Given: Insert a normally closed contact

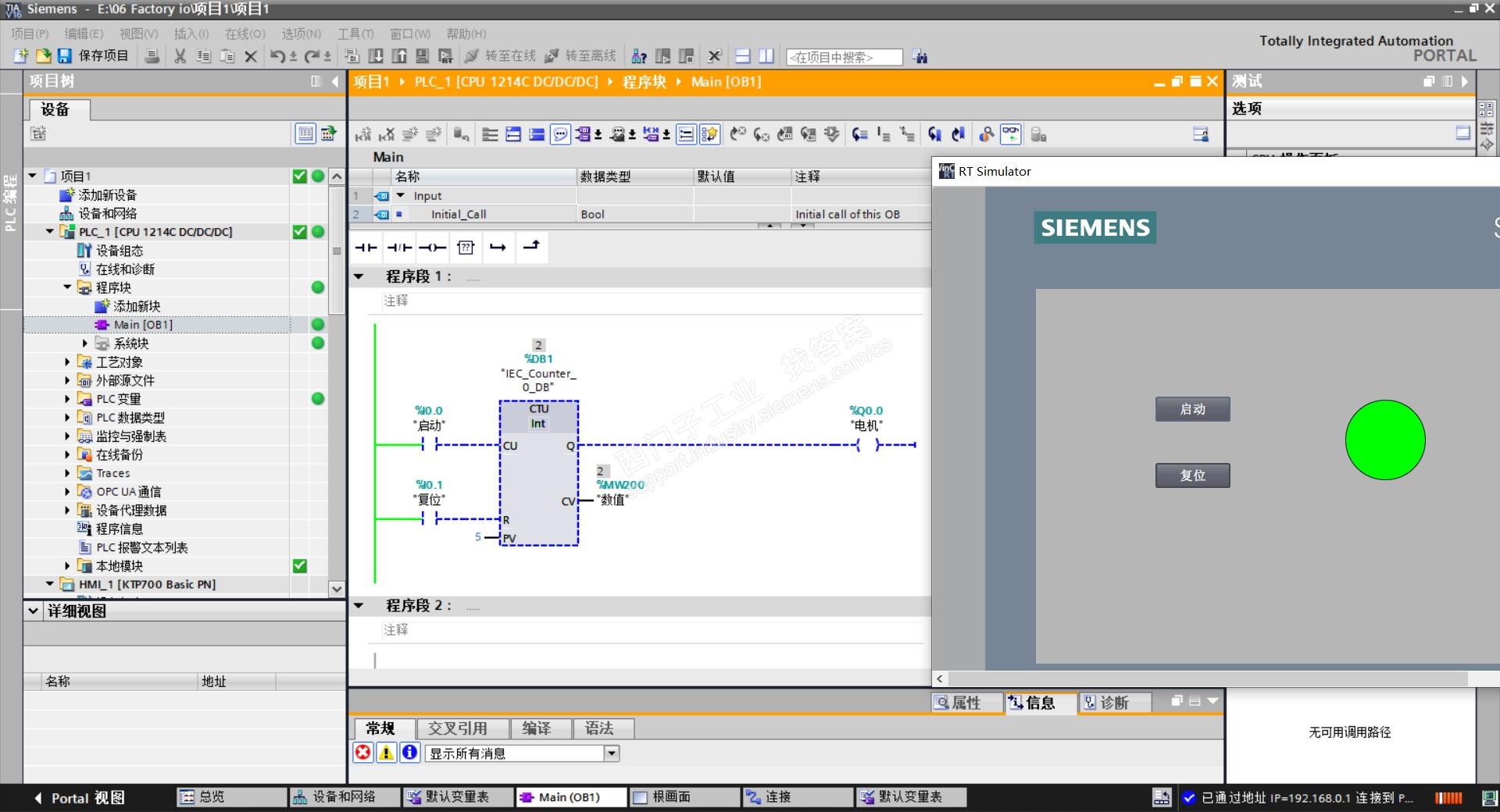Looking at the screenshot, I should tap(399, 248).
